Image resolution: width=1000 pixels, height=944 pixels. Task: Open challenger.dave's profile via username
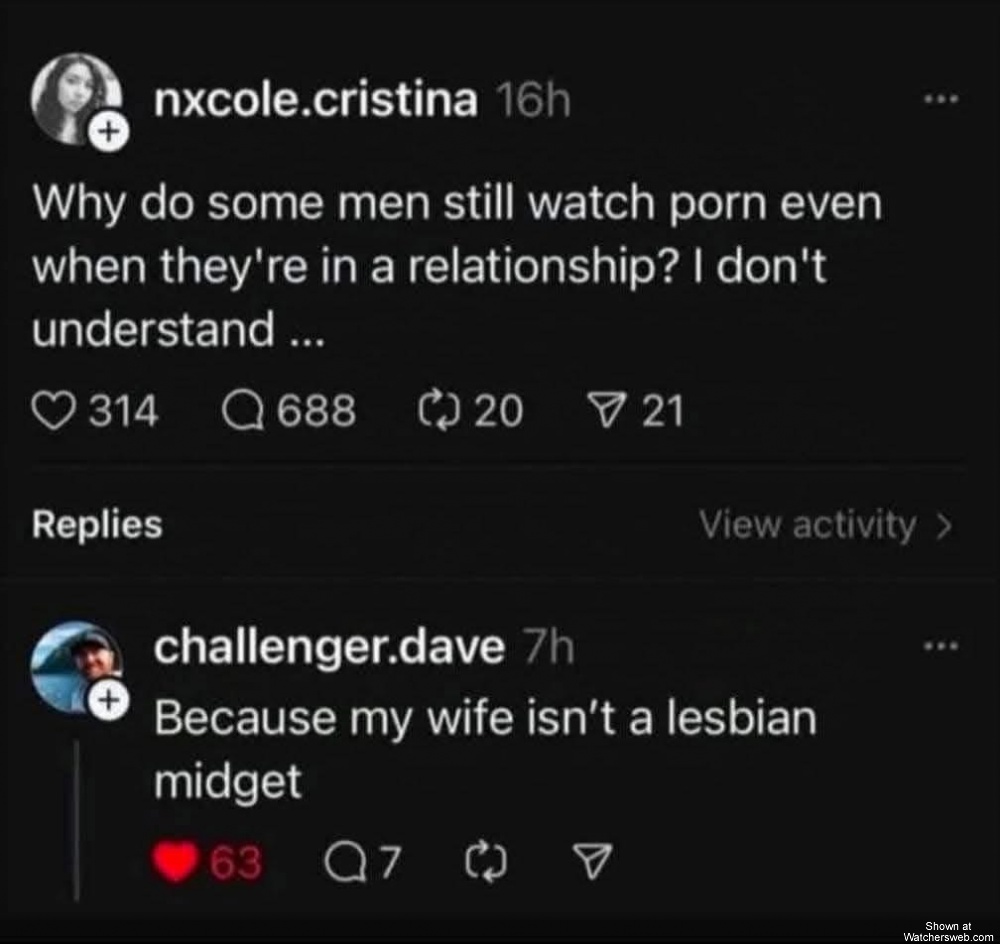tap(329, 647)
